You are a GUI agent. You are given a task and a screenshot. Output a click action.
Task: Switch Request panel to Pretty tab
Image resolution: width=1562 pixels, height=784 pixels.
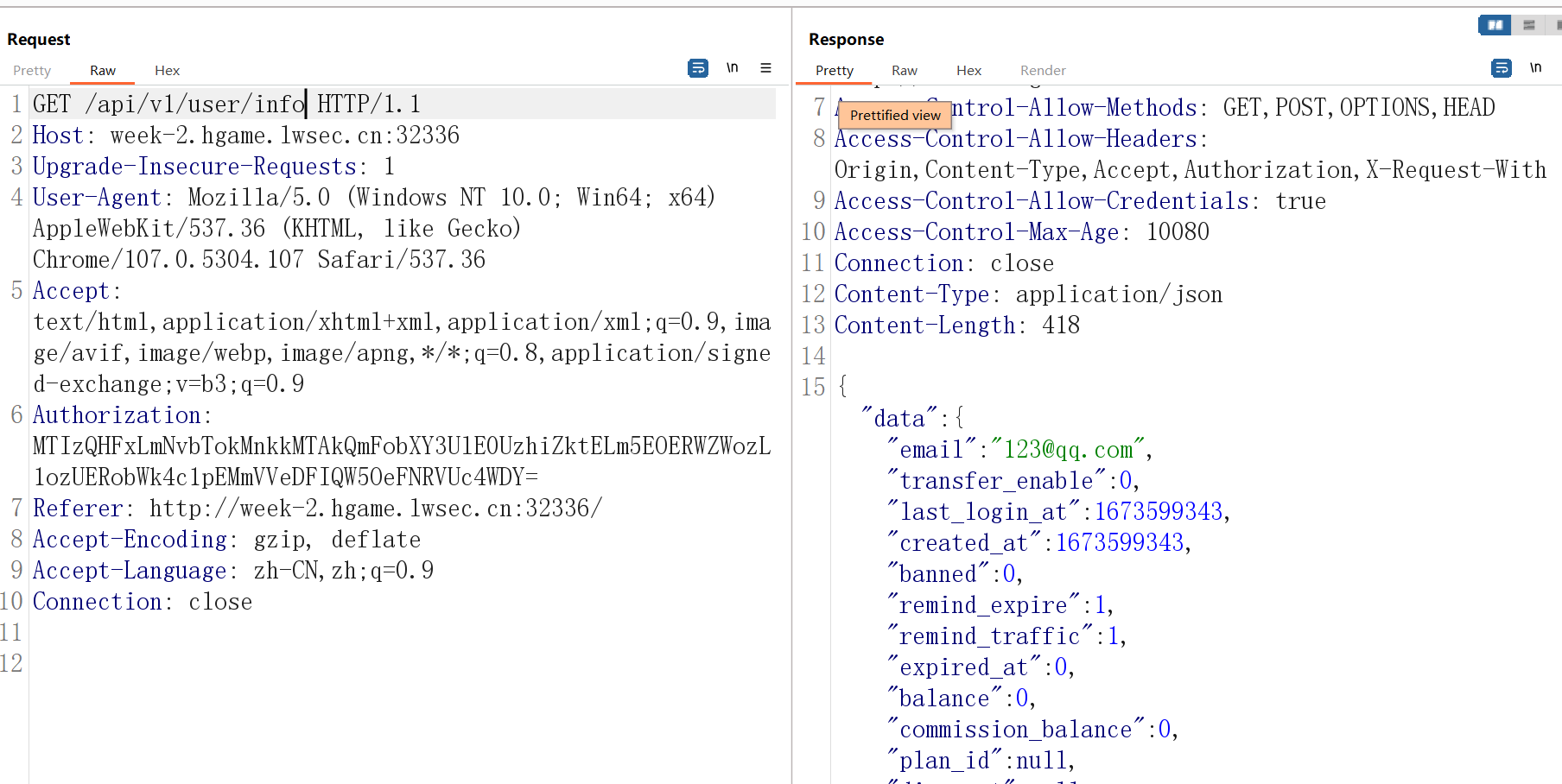pos(32,71)
